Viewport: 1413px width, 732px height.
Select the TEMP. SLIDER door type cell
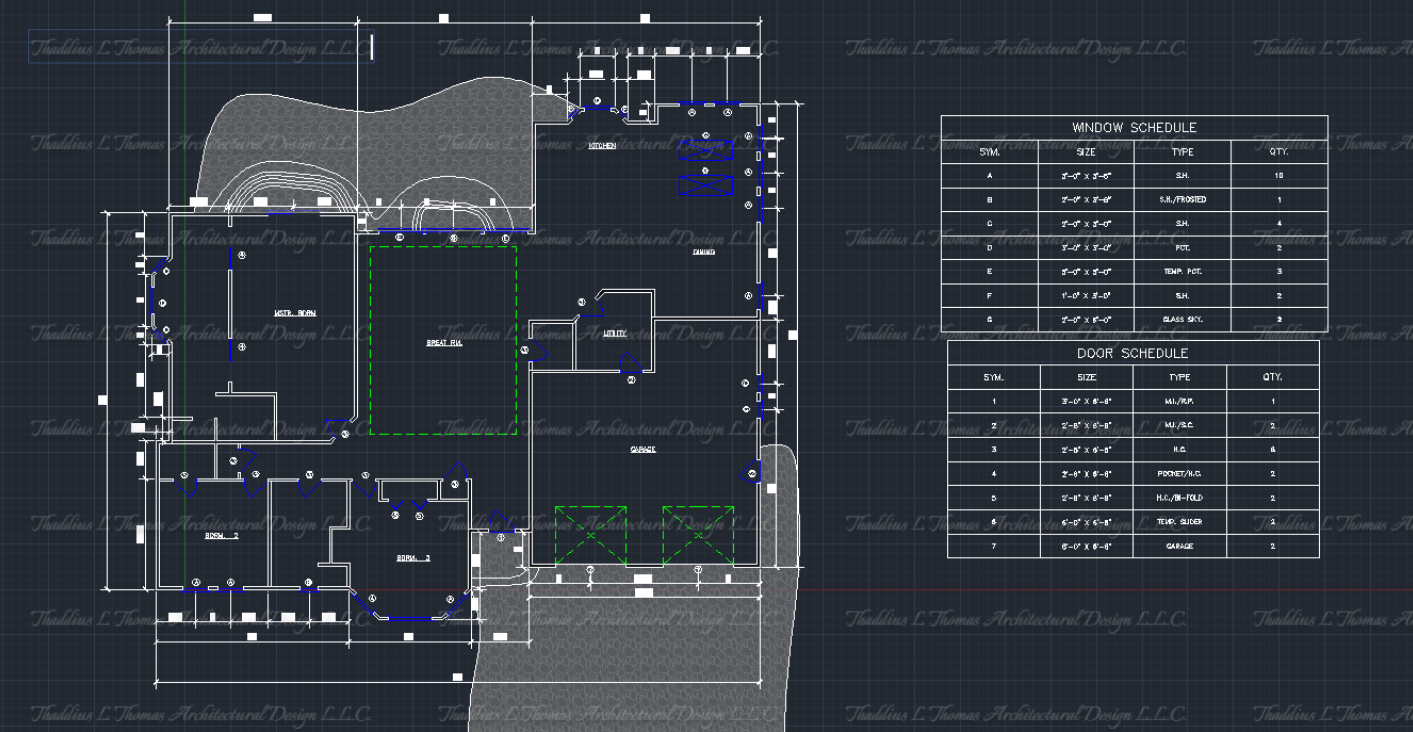tap(1180, 522)
